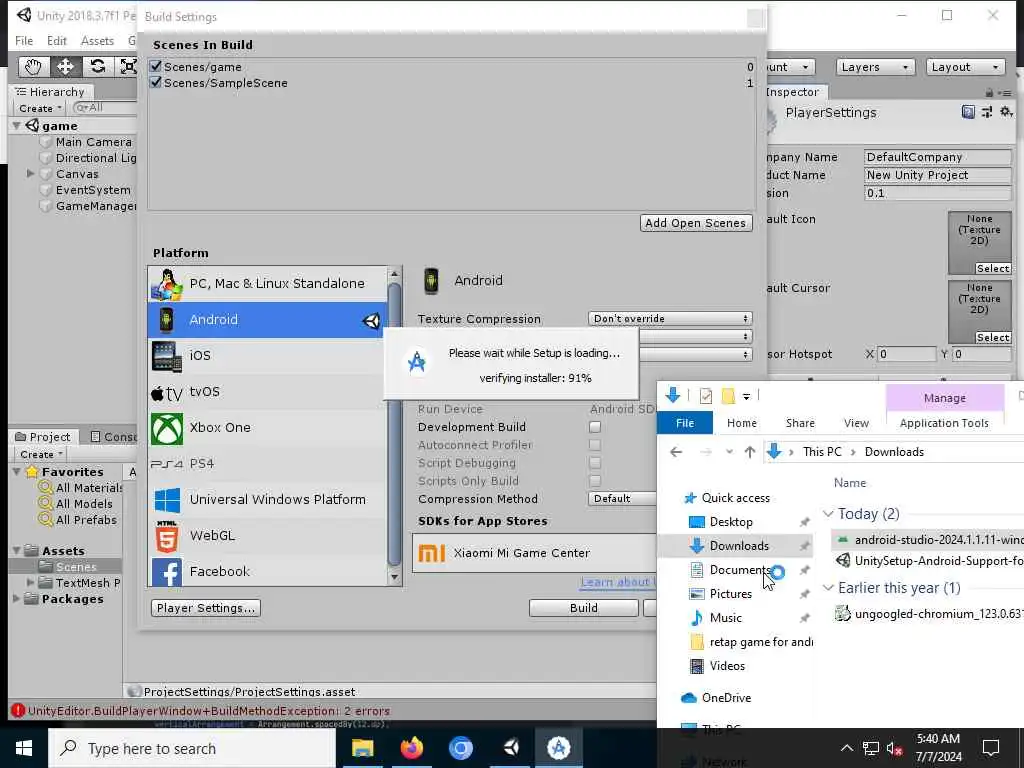This screenshot has width=1024, height=768.
Task: Click the Xiaomi Mi Game Center icon
Action: [431, 554]
